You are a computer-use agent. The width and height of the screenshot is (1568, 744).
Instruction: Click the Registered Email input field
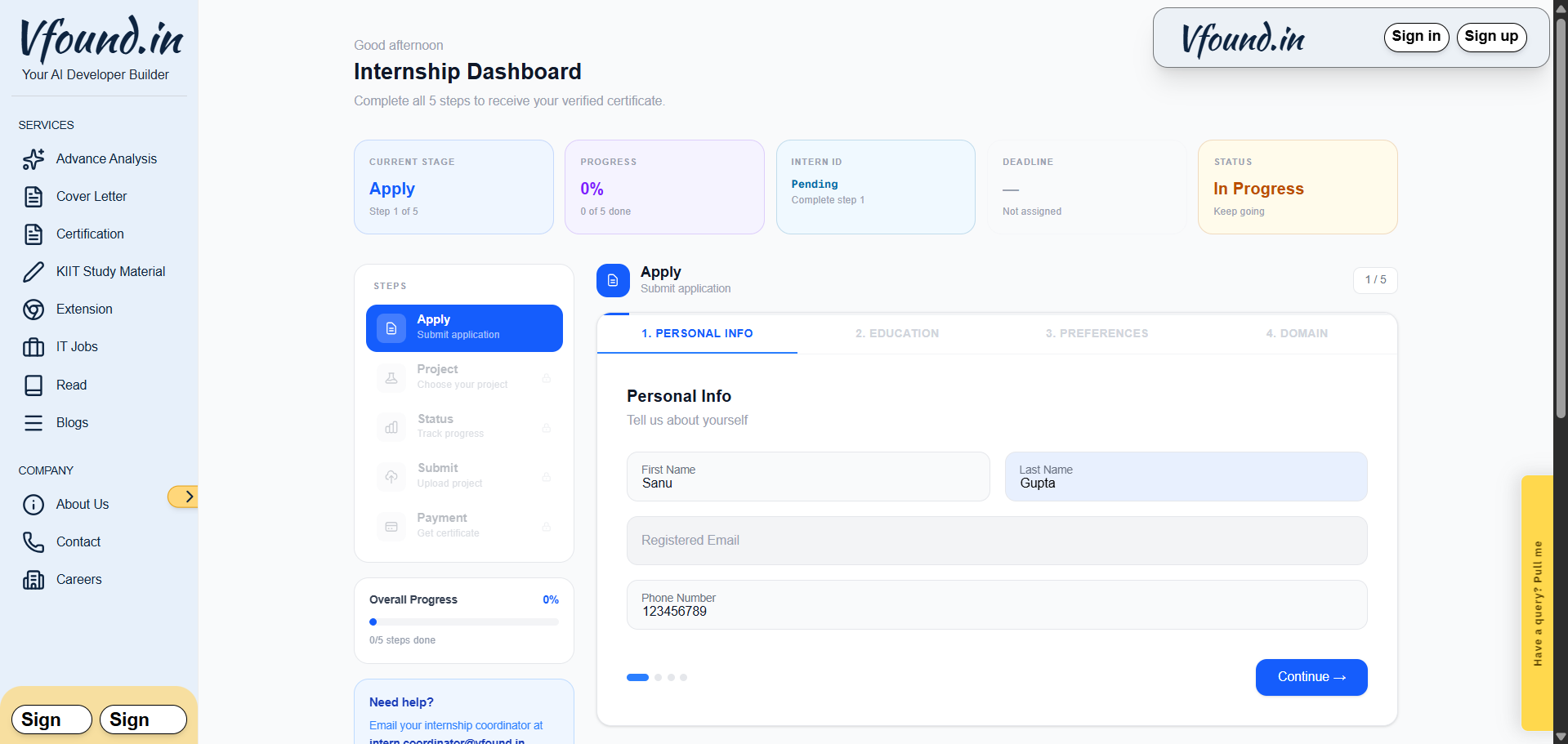click(x=996, y=541)
